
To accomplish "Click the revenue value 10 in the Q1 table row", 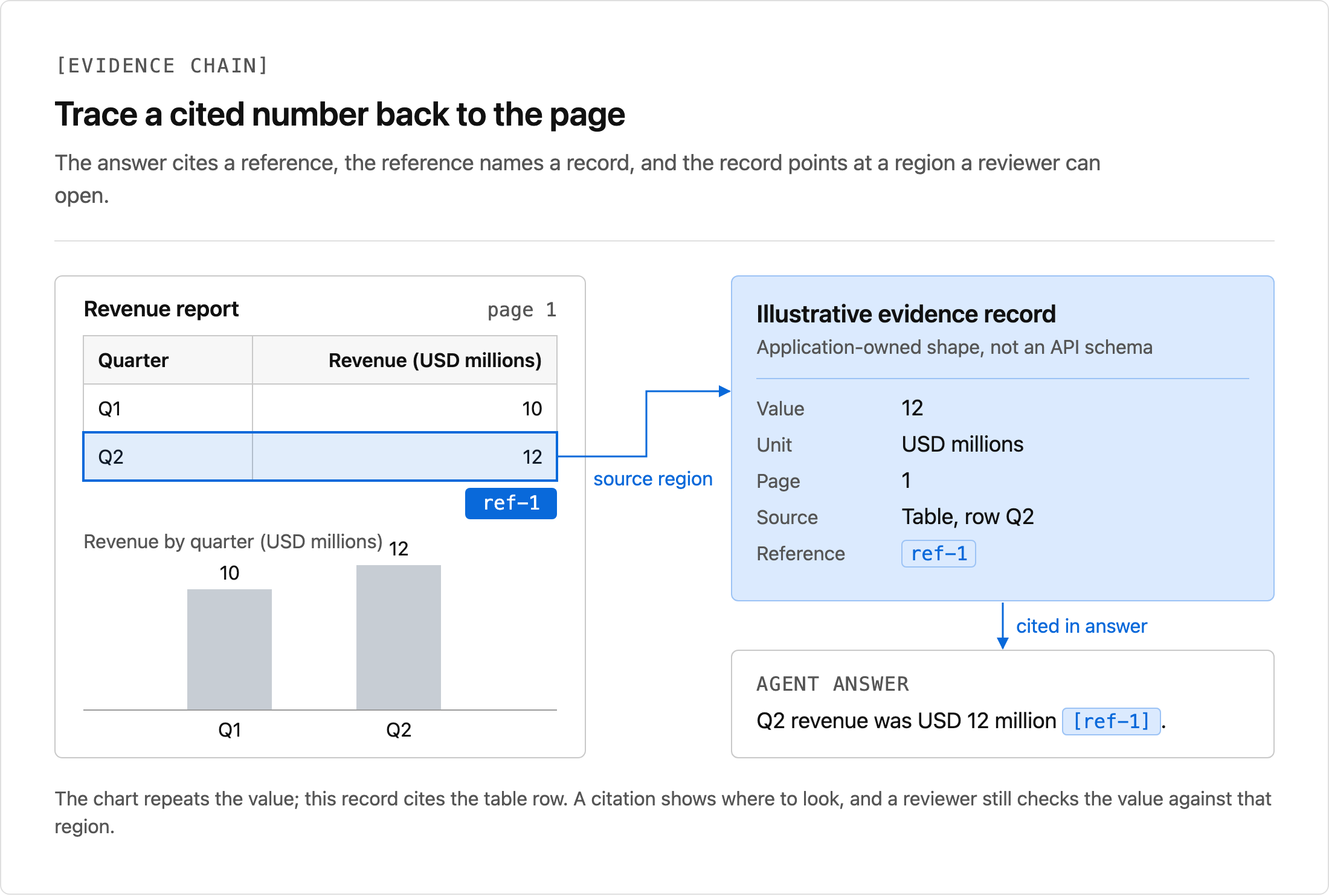I will 532,409.
